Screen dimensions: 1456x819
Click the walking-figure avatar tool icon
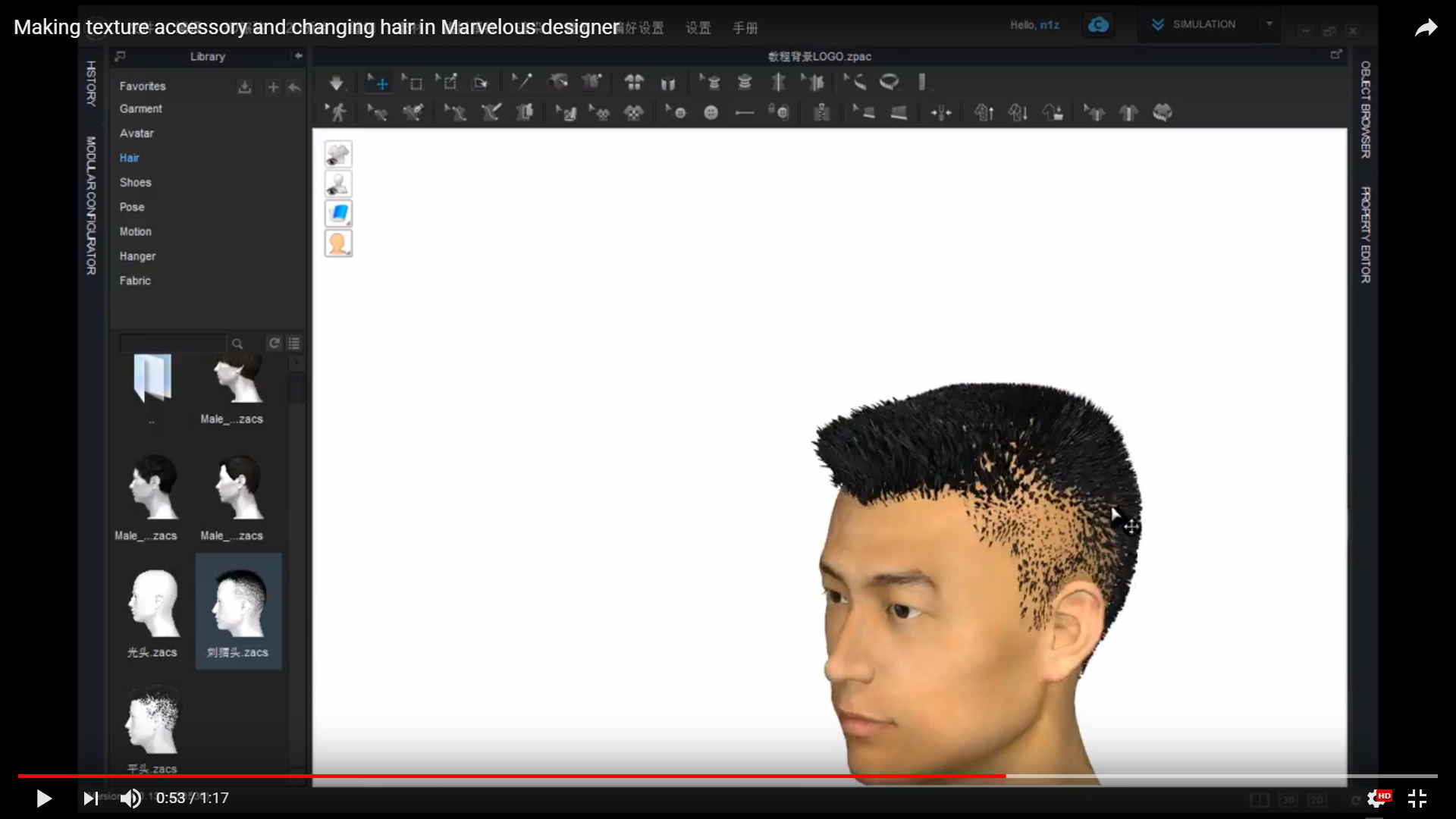coord(336,113)
